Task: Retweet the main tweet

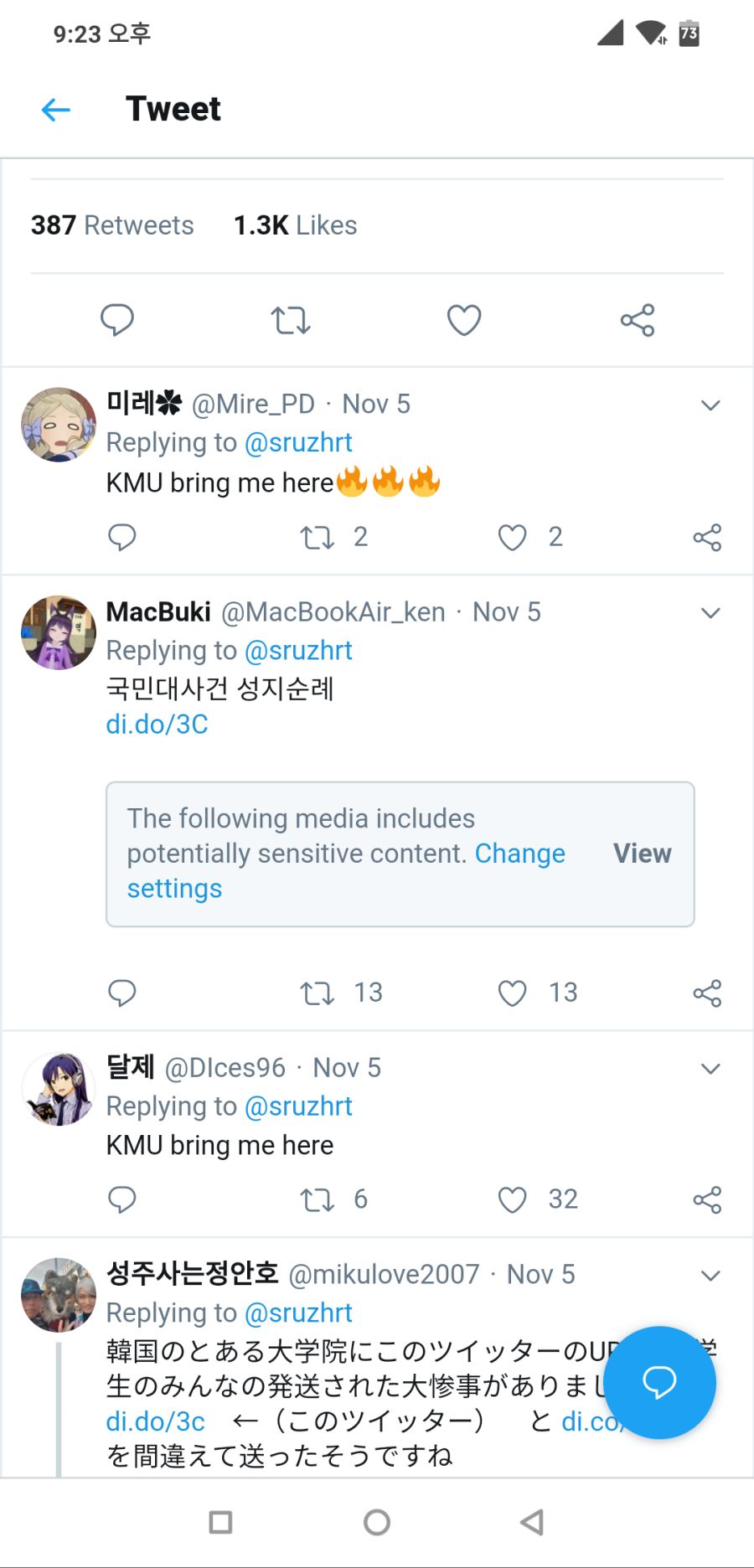Action: pyautogui.click(x=290, y=319)
